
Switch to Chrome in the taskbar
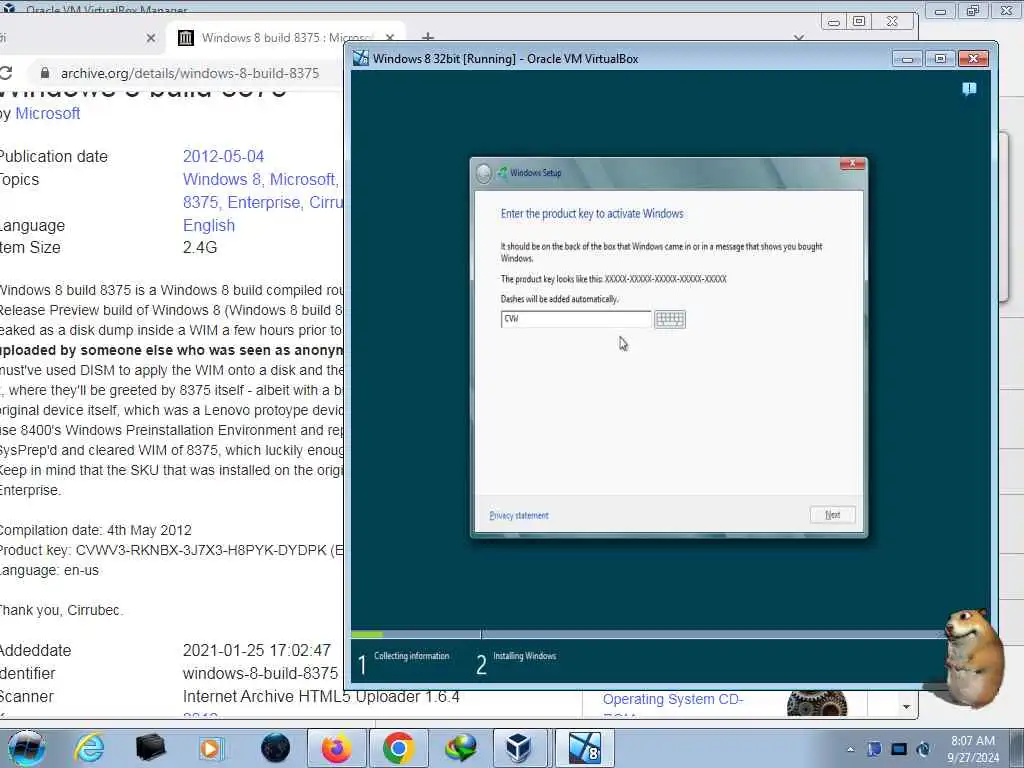pyautogui.click(x=398, y=748)
